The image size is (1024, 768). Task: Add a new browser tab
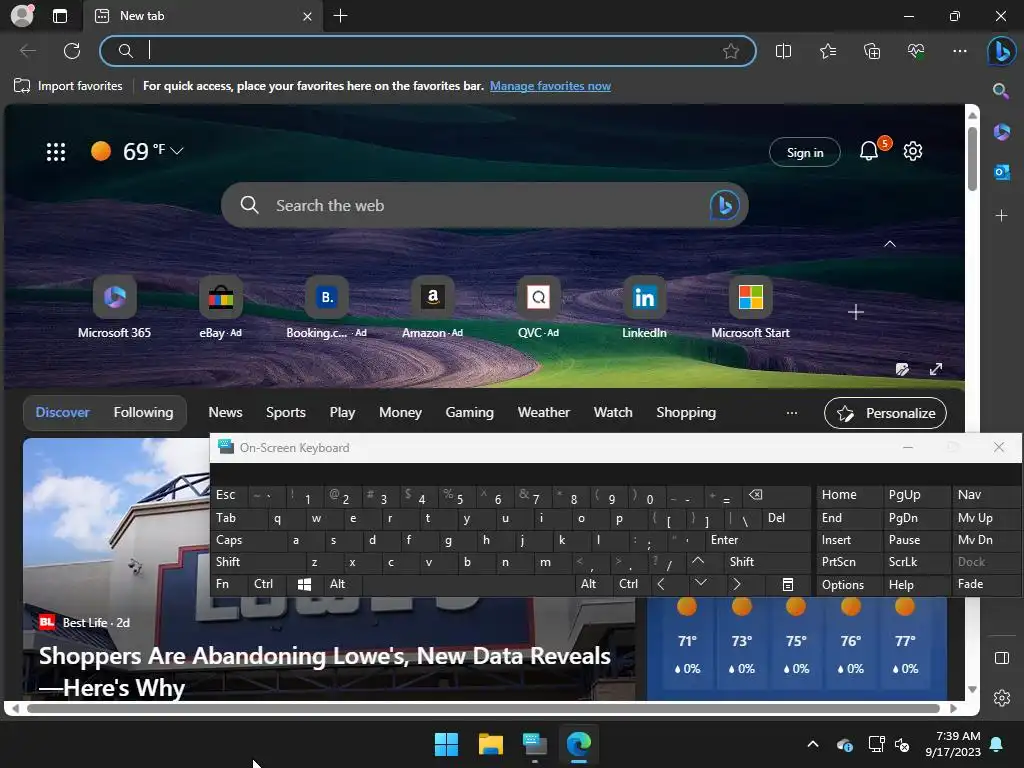[x=340, y=16]
